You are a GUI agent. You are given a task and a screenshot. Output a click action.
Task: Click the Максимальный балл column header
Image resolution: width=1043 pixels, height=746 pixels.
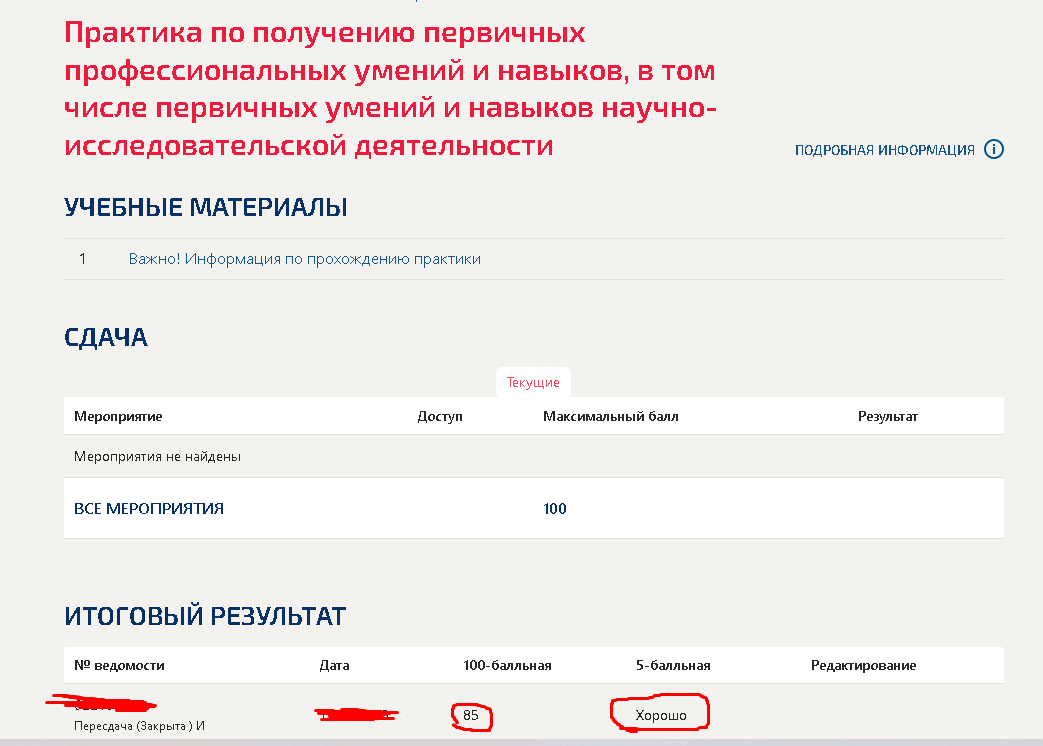[611, 416]
